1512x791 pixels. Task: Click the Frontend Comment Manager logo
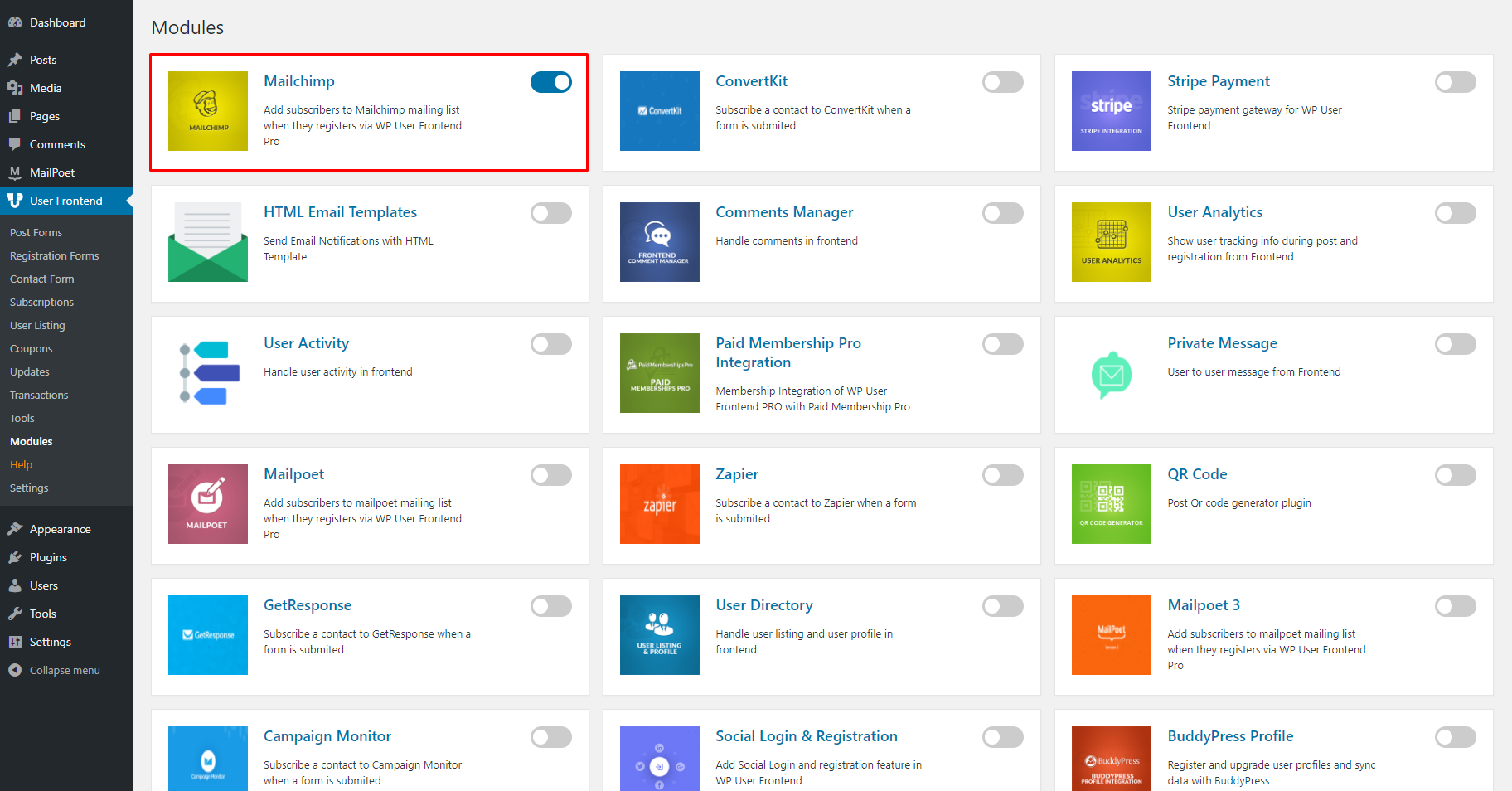coord(660,242)
